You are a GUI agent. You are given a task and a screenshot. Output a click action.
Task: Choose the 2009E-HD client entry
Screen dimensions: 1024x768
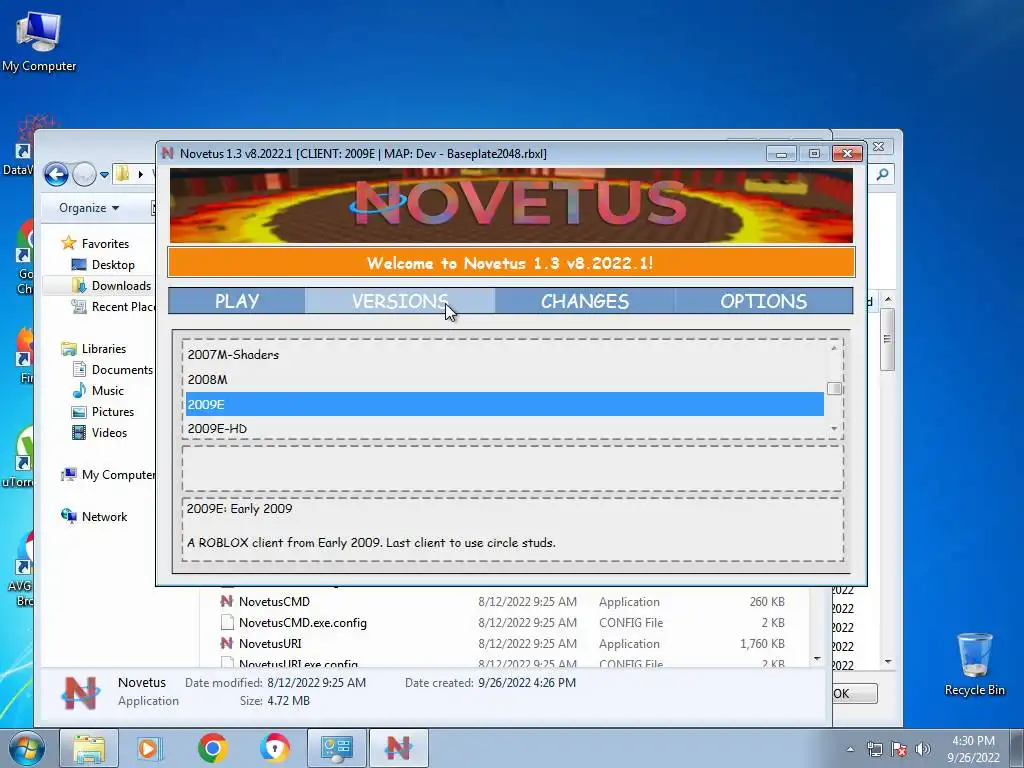(x=504, y=428)
